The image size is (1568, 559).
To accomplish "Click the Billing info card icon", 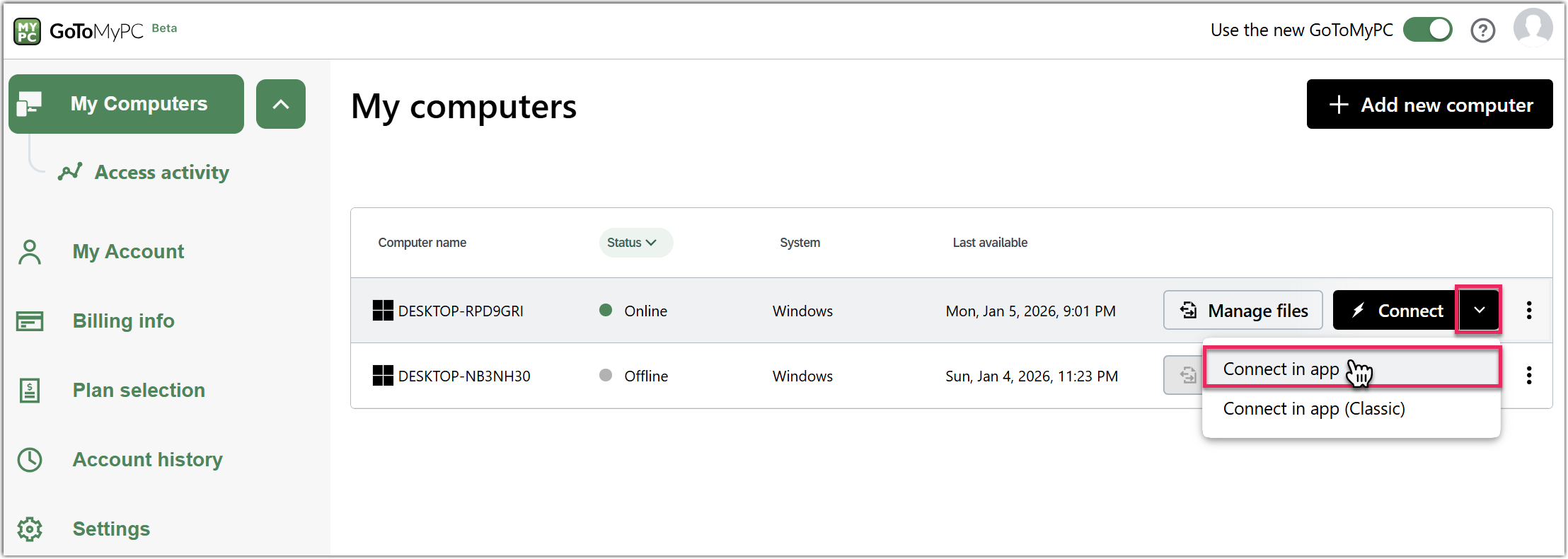I will coord(30,321).
